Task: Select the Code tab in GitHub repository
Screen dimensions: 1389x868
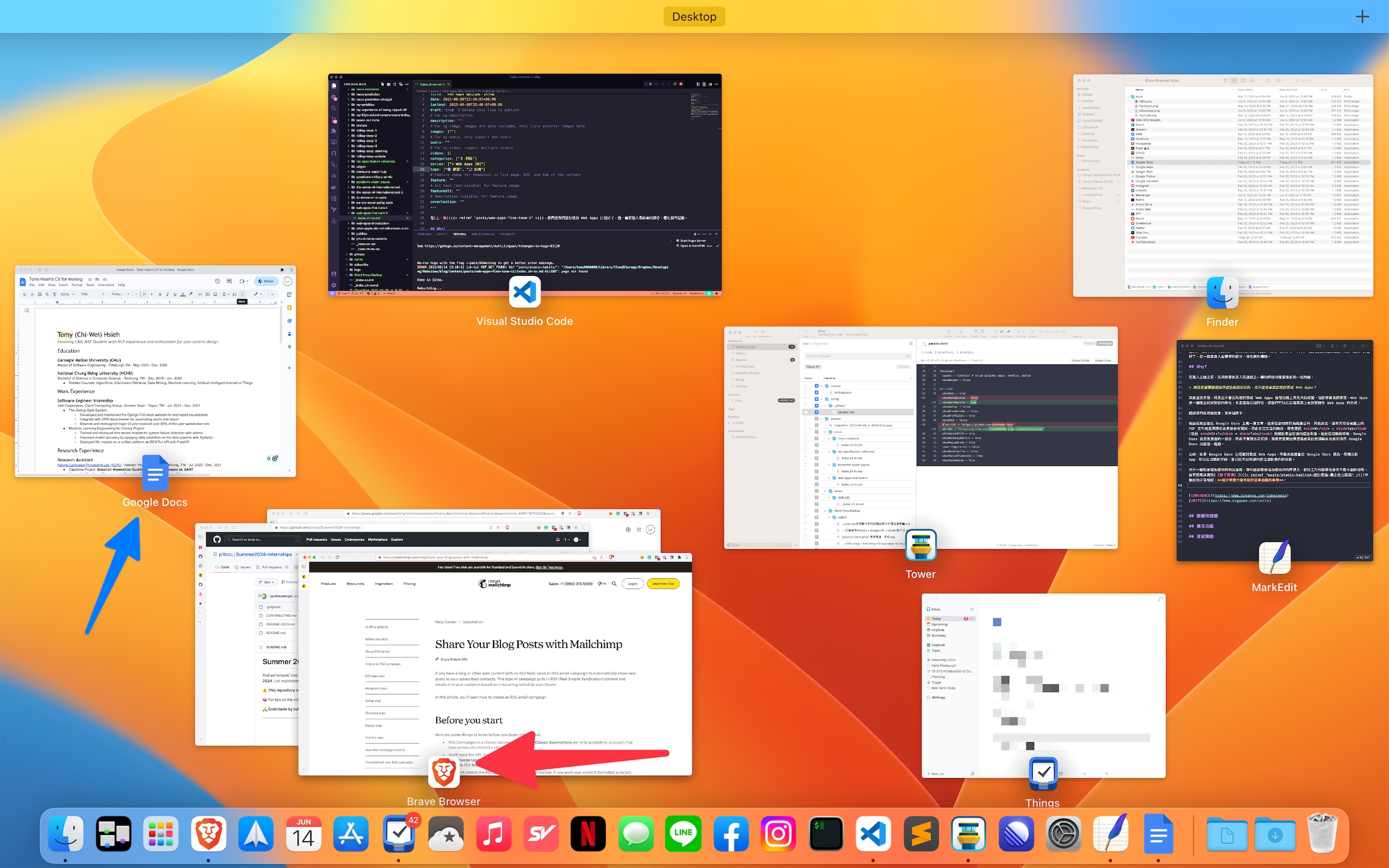Action: [222, 567]
